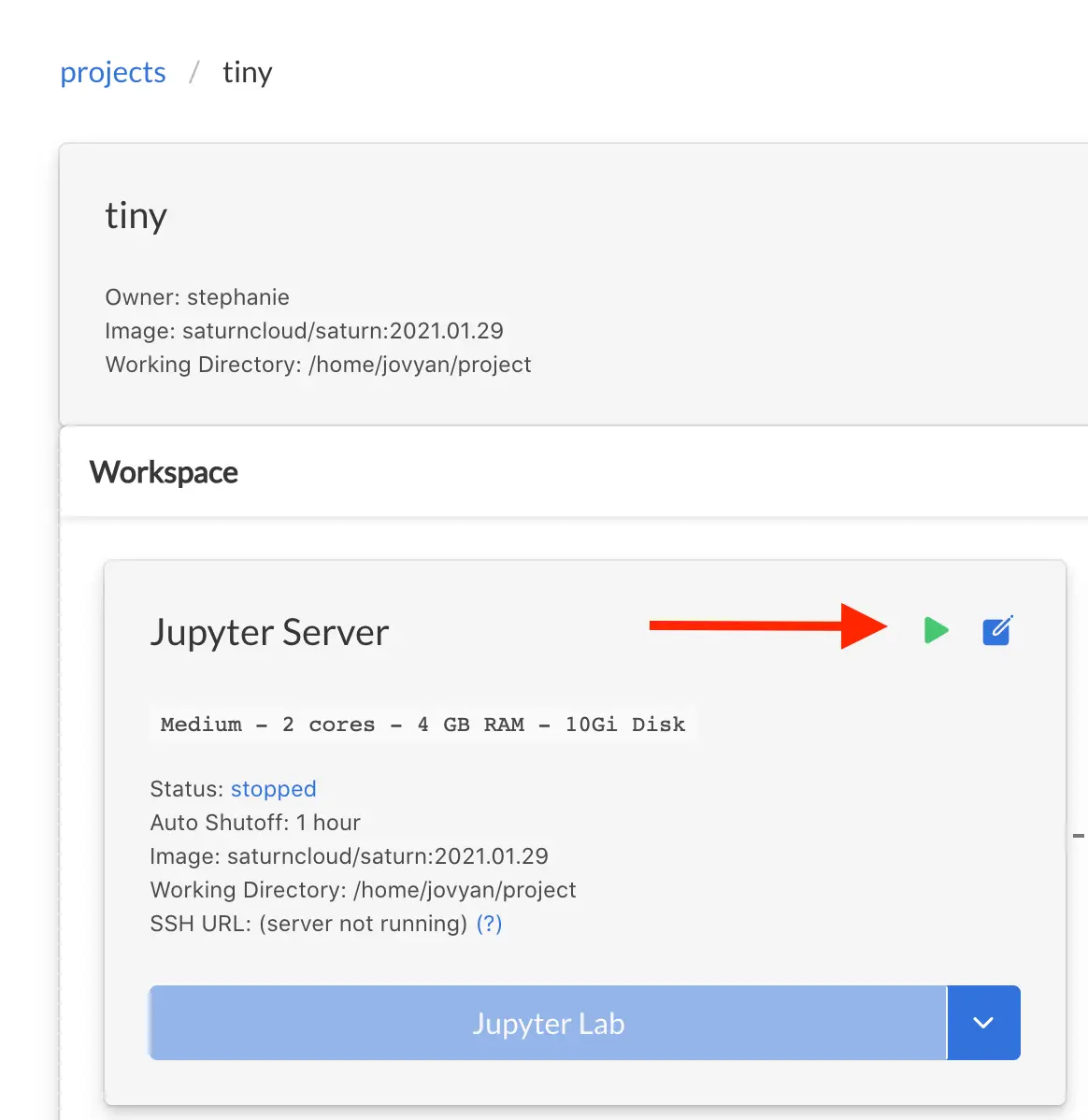The height and width of the screenshot is (1120, 1088).
Task: Launch Jupyter Lab
Action: 548,1023
